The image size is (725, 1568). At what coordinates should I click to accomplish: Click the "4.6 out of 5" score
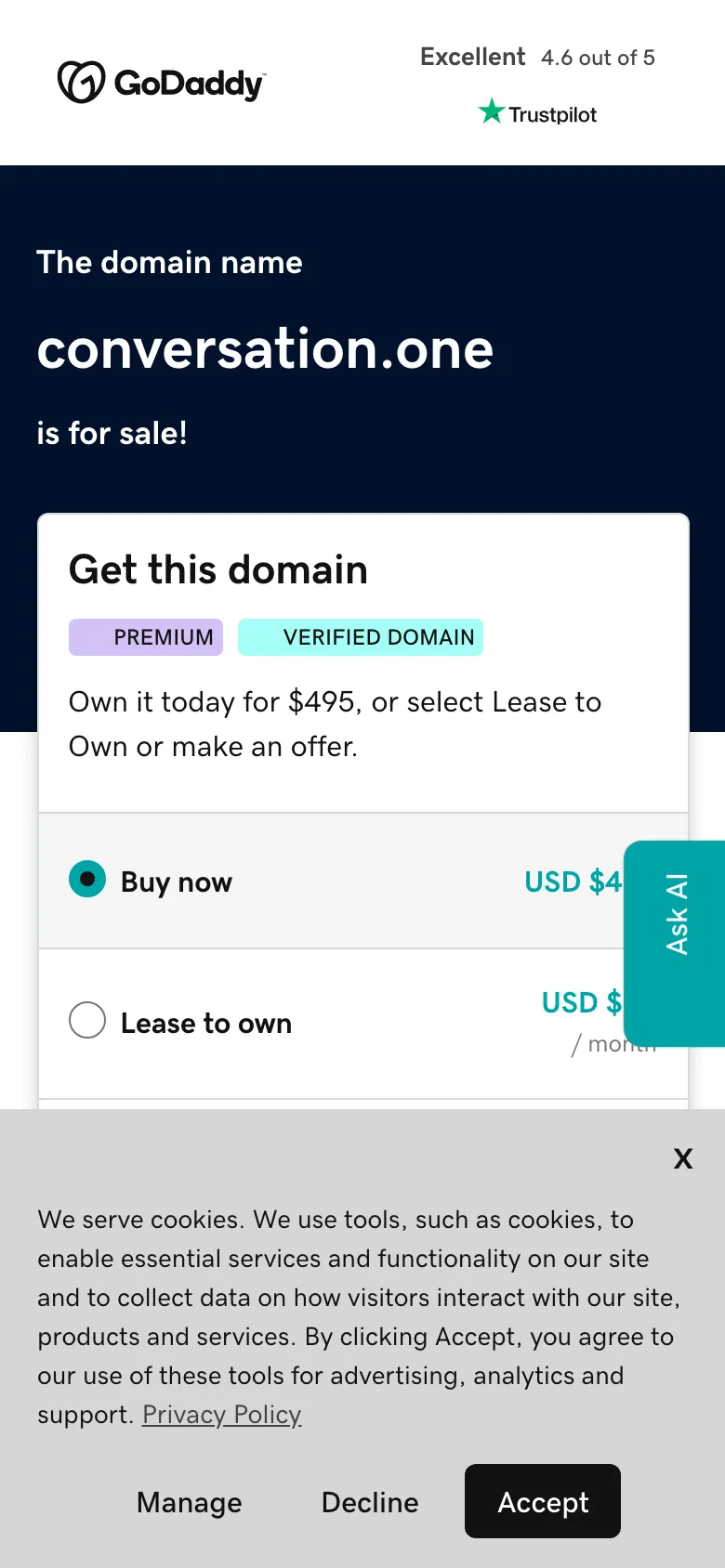tap(598, 58)
